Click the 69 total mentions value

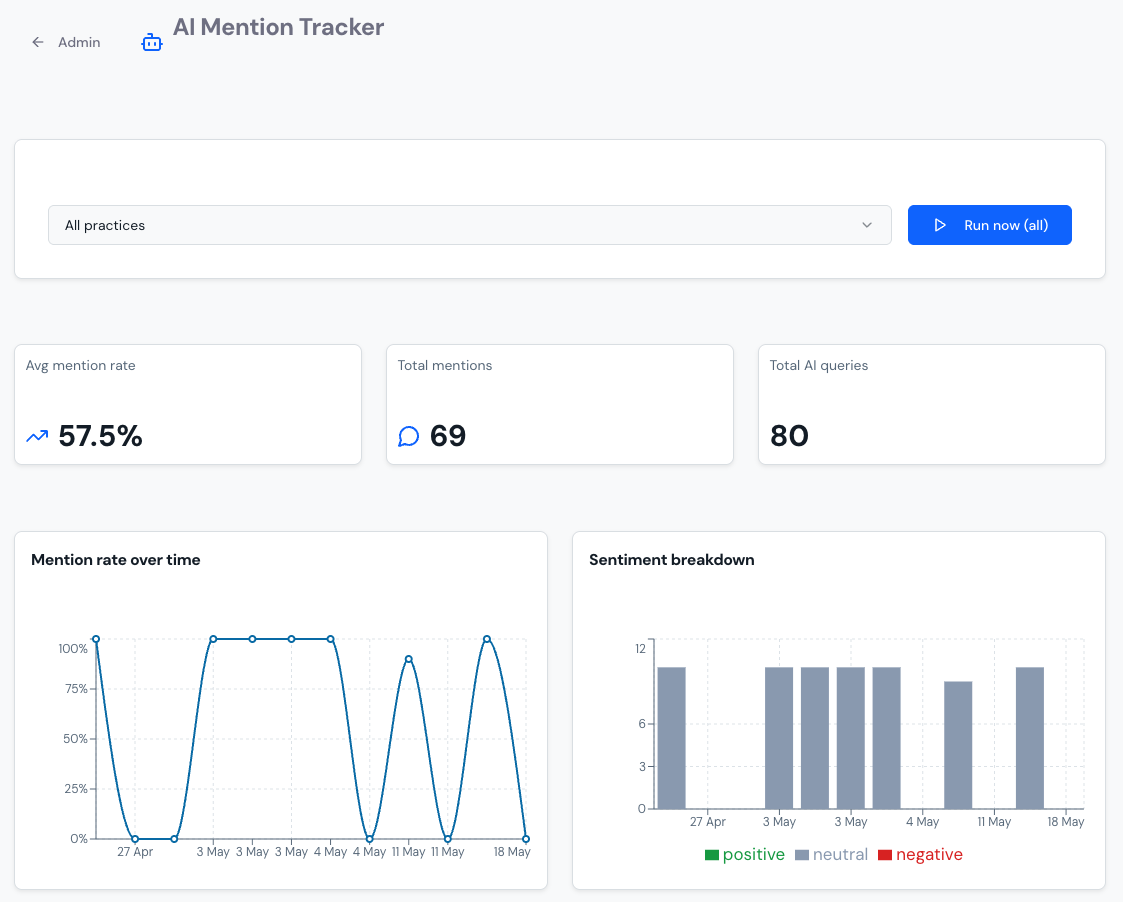[448, 436]
